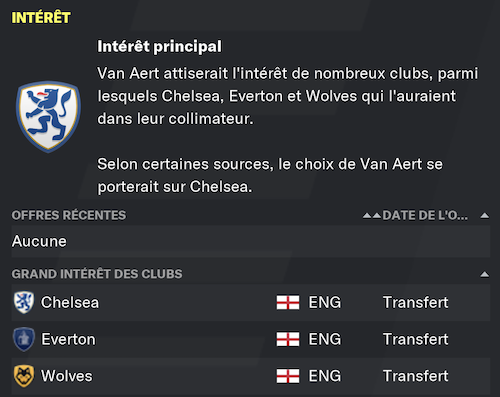This screenshot has width=500, height=397.
Task: Click the England flag beside Wolves
Action: tap(288, 376)
